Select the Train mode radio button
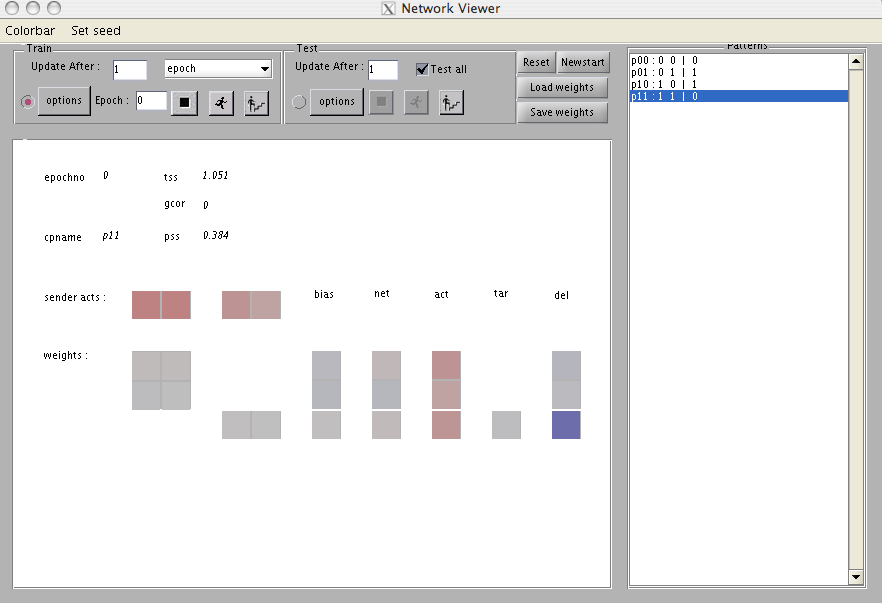 pos(28,101)
